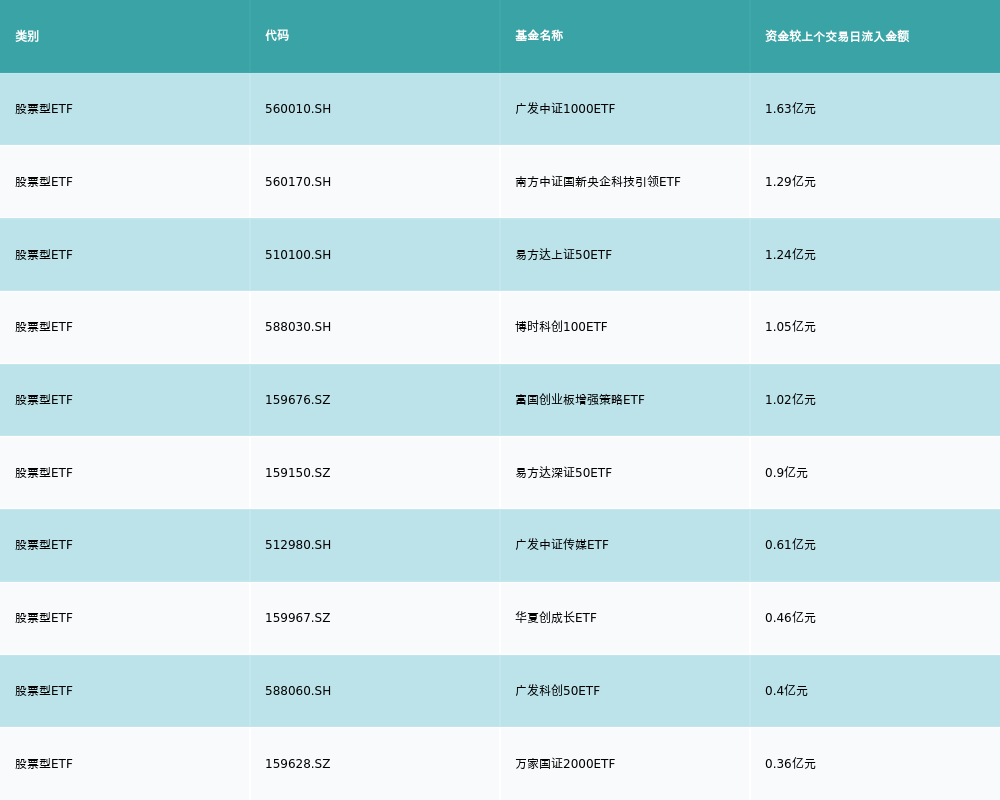Select inflow amount 1.29亿元
The width and height of the screenshot is (1000, 800).
point(790,182)
